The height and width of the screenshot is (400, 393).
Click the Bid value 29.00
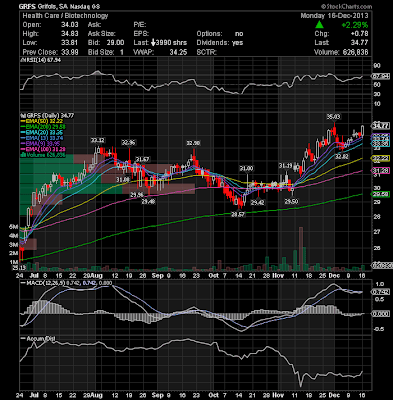point(116,43)
